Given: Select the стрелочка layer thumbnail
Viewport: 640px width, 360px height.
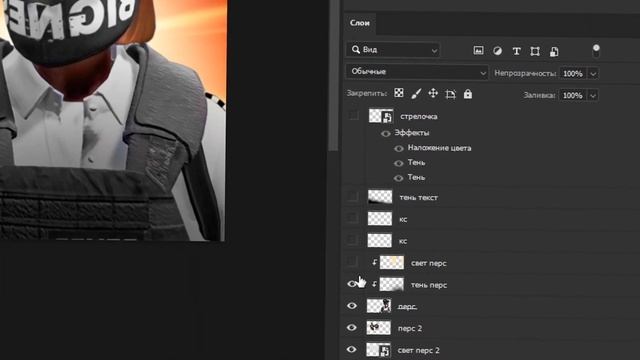Looking at the screenshot, I should 381,116.
